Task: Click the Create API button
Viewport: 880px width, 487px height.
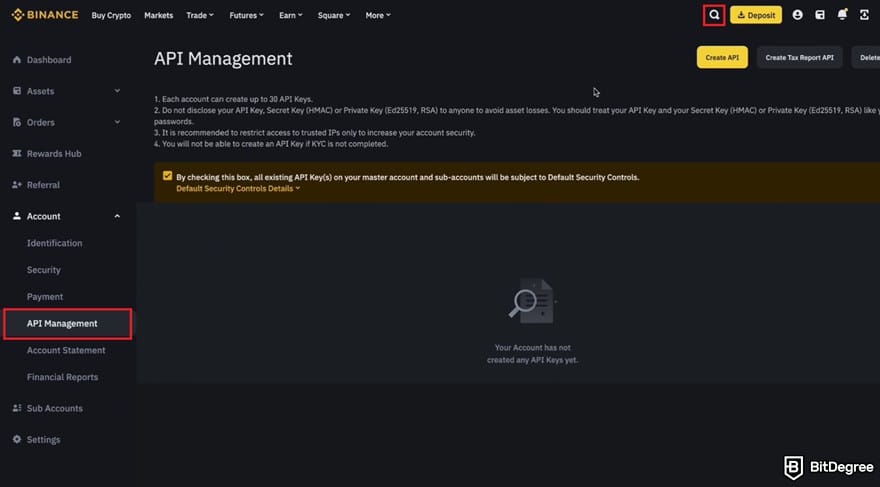Action: click(722, 57)
